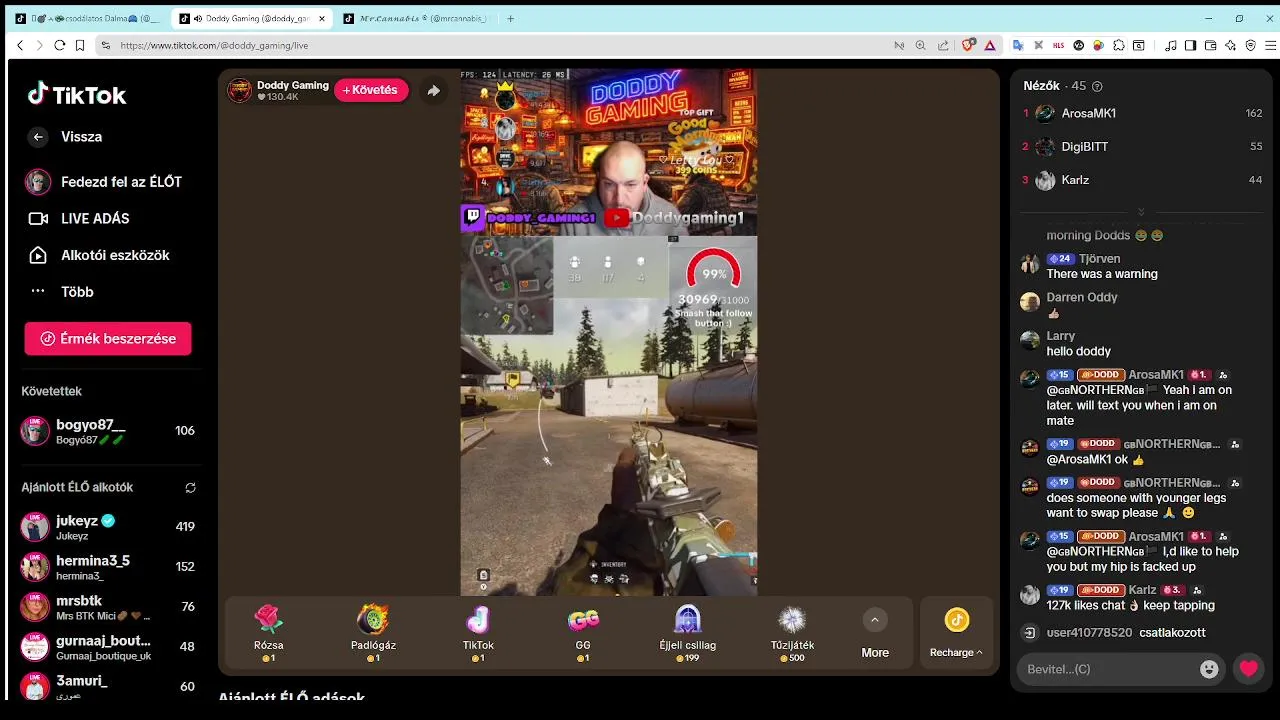This screenshot has width=1280, height=720.
Task: Zoom page with magnifier icon
Action: [920, 45]
